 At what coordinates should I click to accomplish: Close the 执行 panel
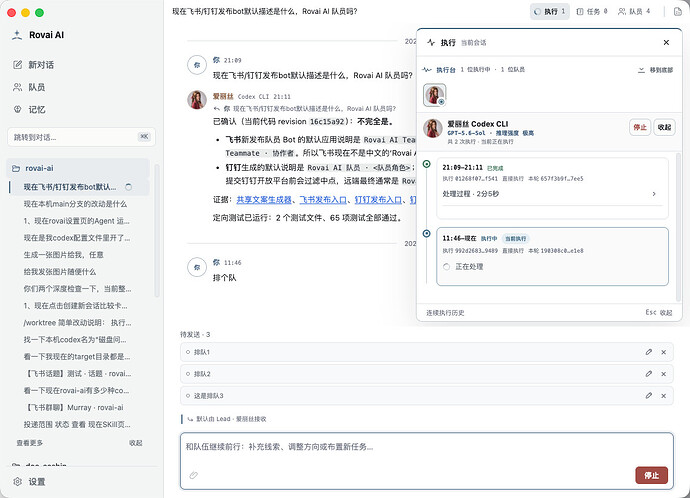[x=666, y=42]
